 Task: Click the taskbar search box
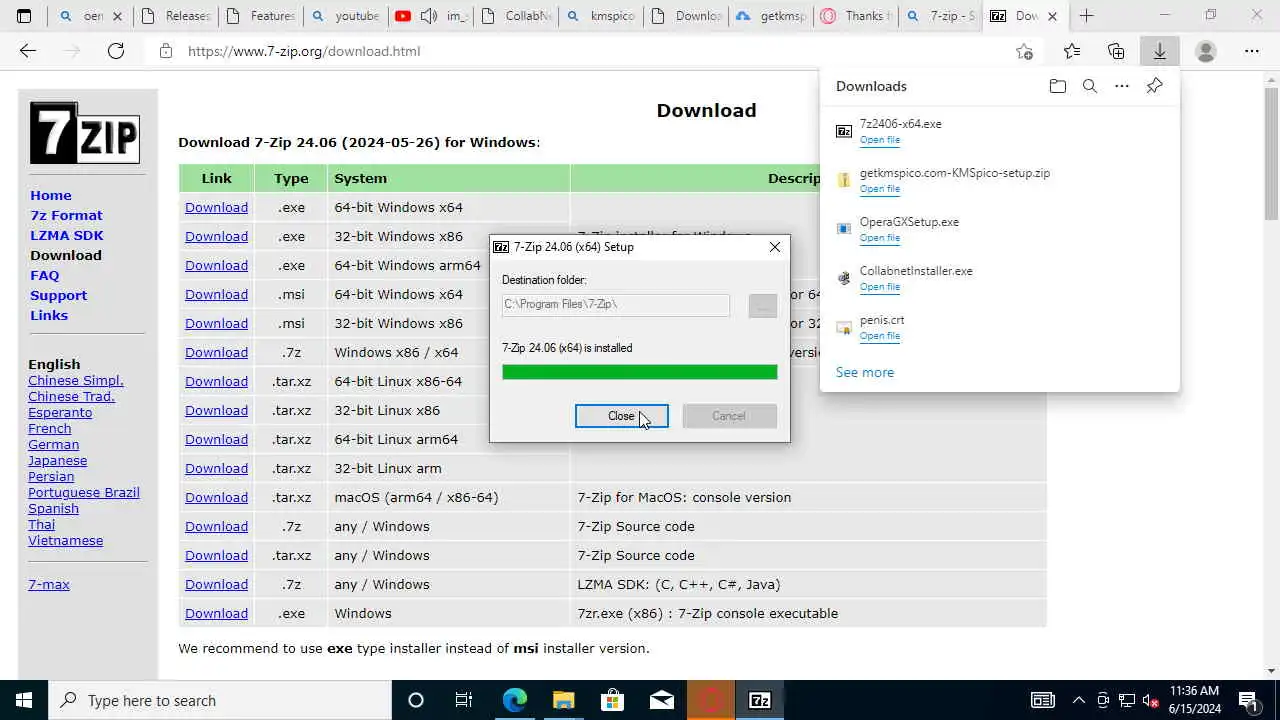point(219,700)
